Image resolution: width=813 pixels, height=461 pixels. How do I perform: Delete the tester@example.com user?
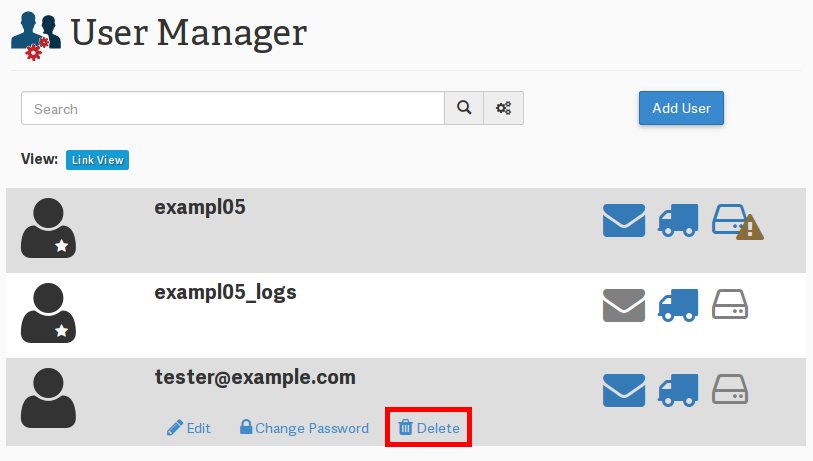click(429, 428)
